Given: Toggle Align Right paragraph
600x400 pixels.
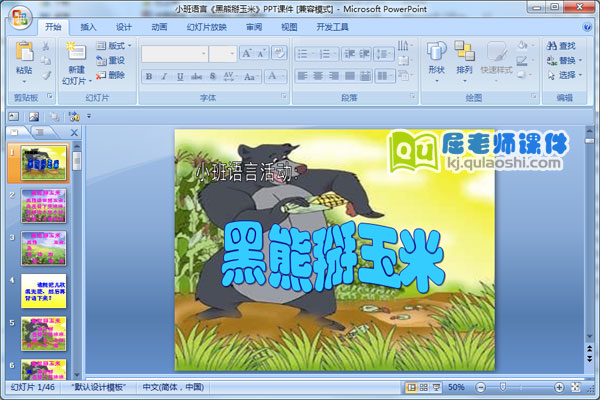Looking at the screenshot, I should pos(334,76).
